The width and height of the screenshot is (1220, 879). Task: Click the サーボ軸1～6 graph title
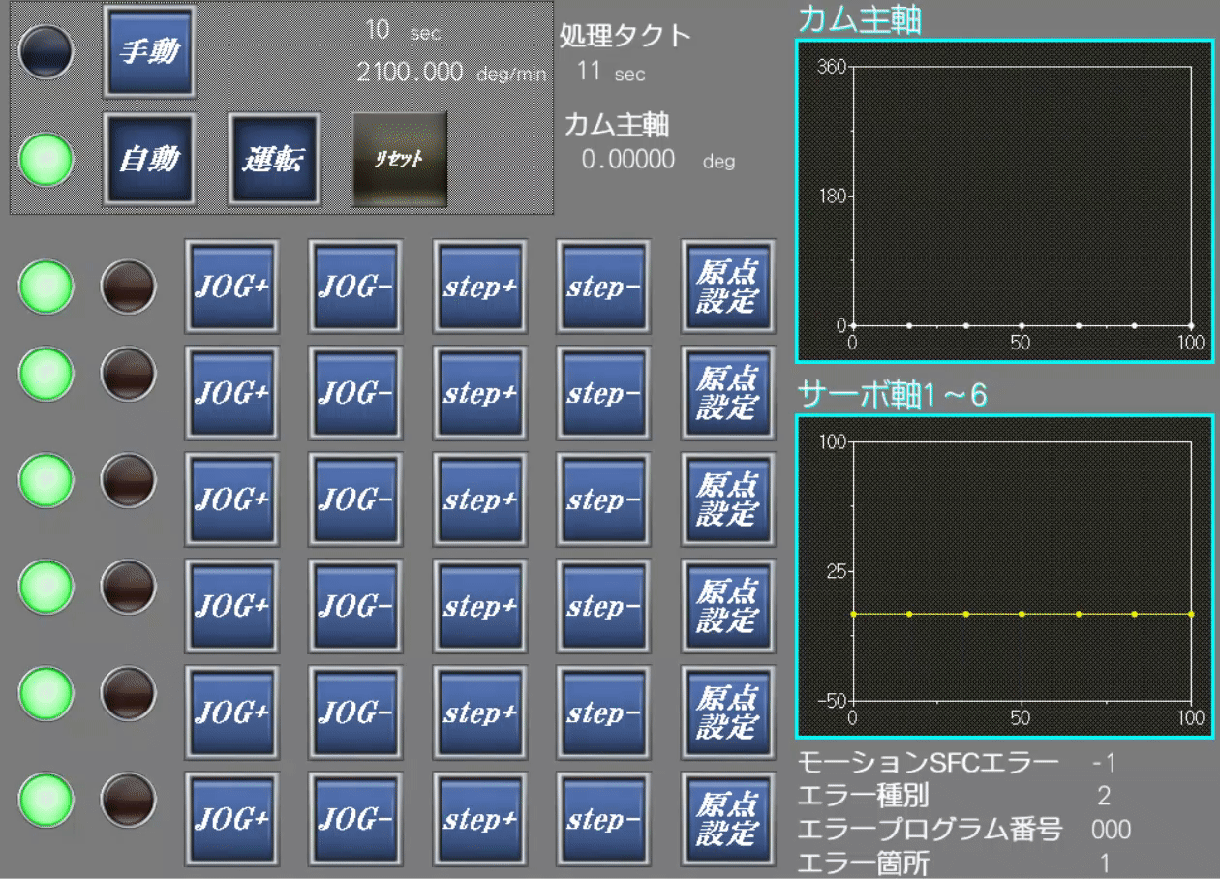(x=893, y=395)
